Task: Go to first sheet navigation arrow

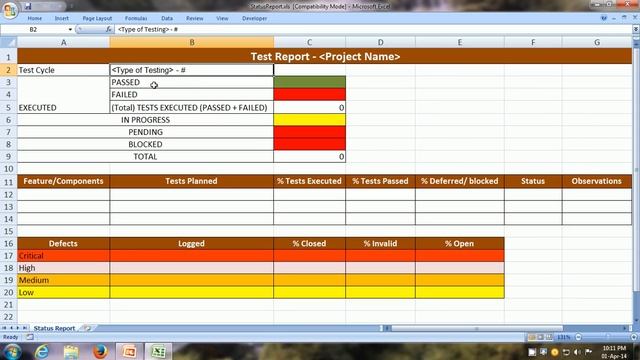Action: point(4,328)
